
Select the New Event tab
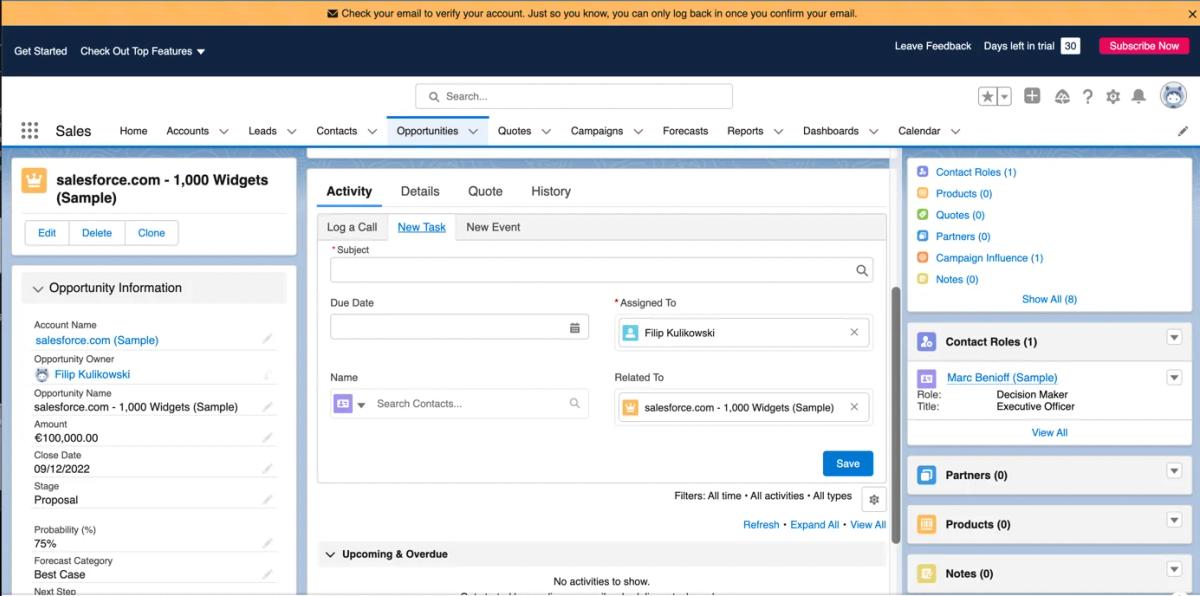pos(493,227)
